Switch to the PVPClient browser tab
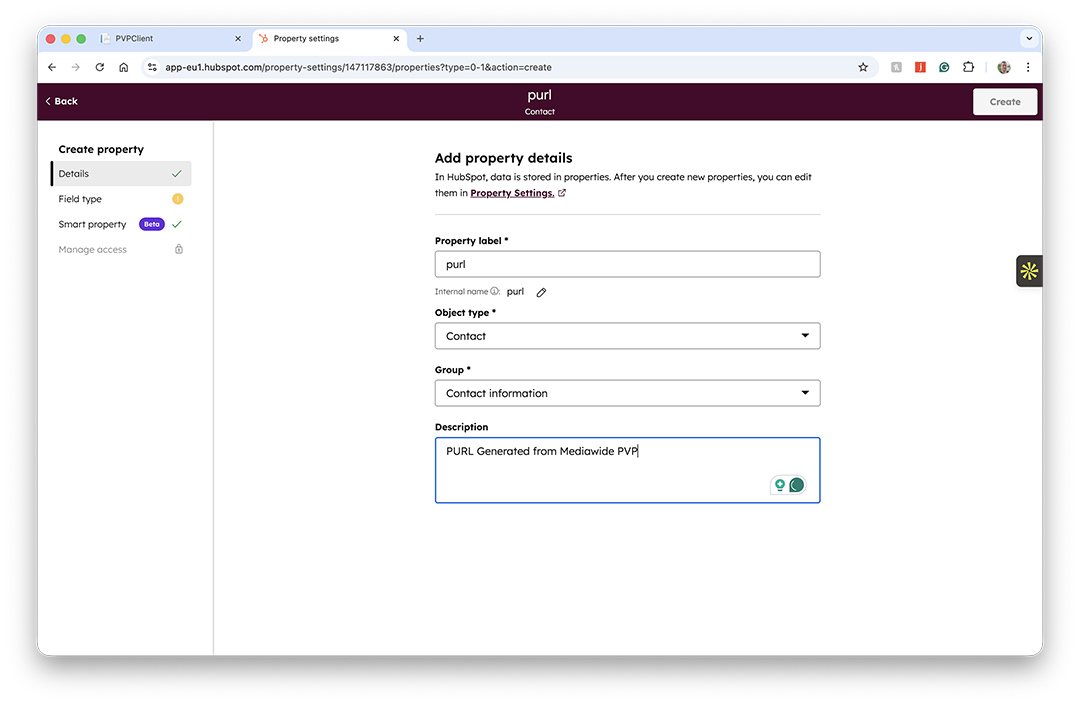Viewport: 1080px width, 705px height. (170, 39)
